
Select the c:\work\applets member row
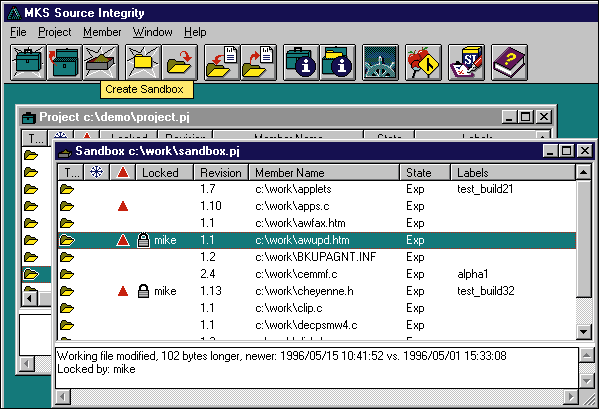tap(317, 189)
